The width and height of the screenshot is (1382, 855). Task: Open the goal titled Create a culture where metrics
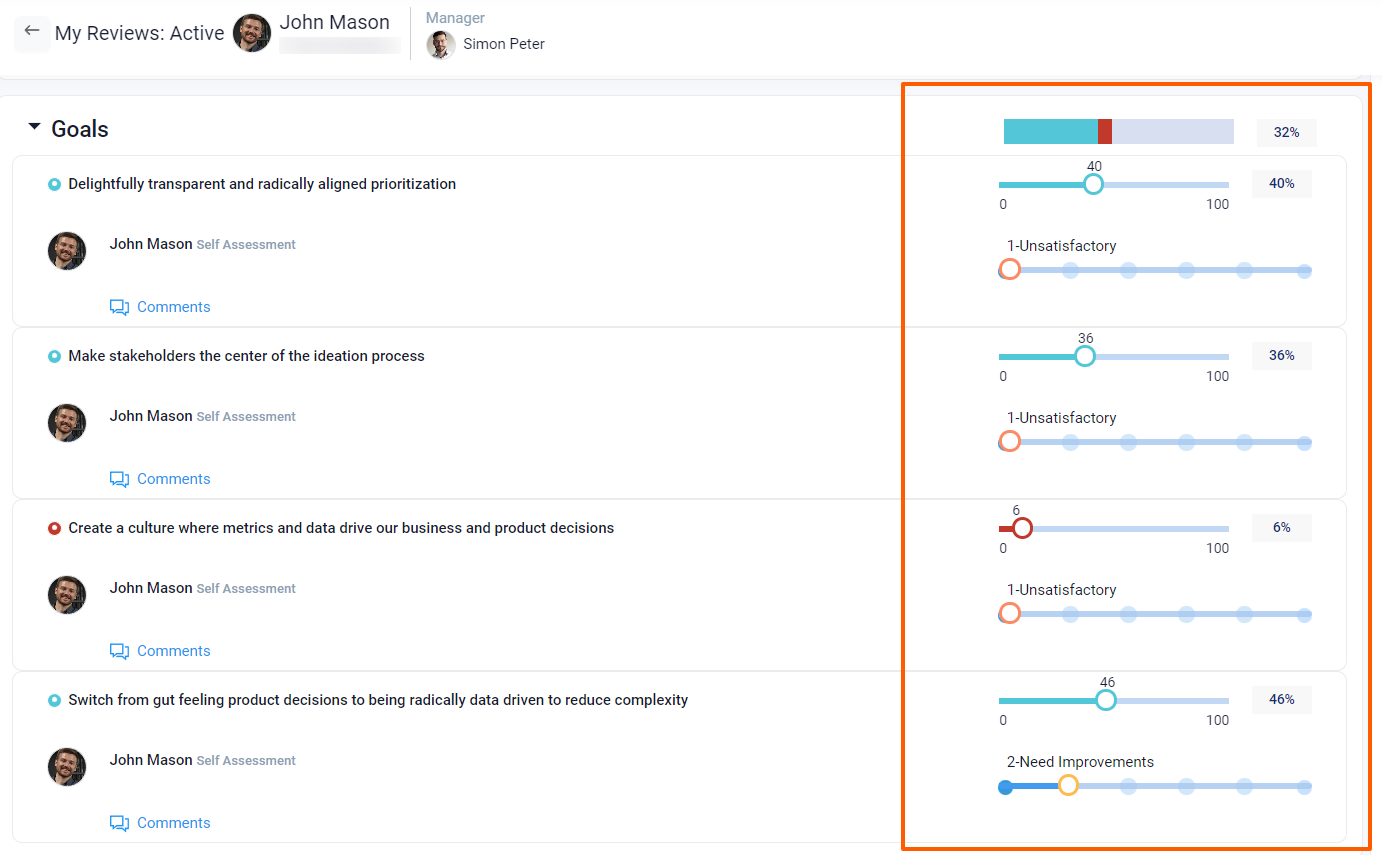click(341, 528)
